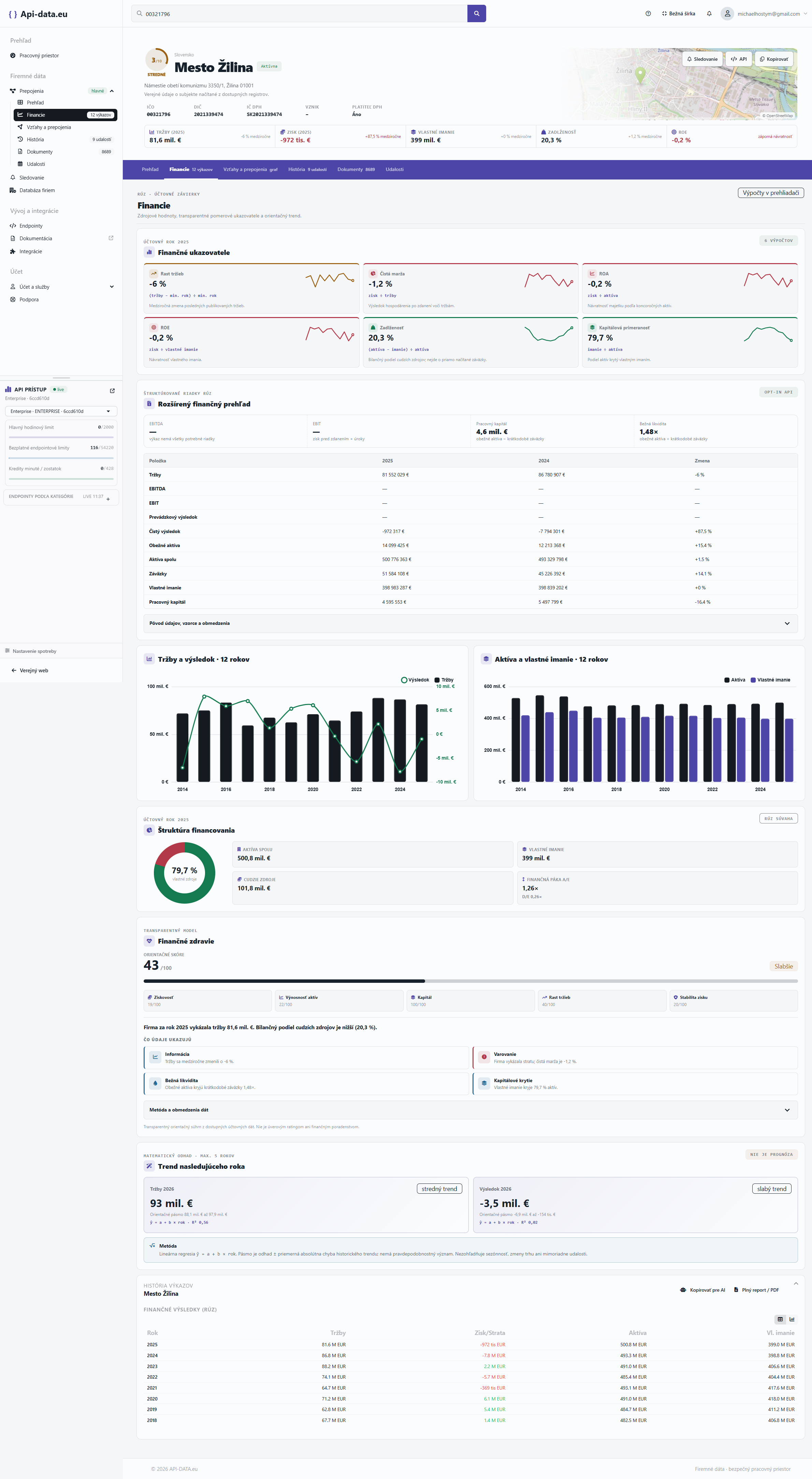Collapse the Prepojenia sidebar group
812x1479 pixels.
(x=112, y=91)
